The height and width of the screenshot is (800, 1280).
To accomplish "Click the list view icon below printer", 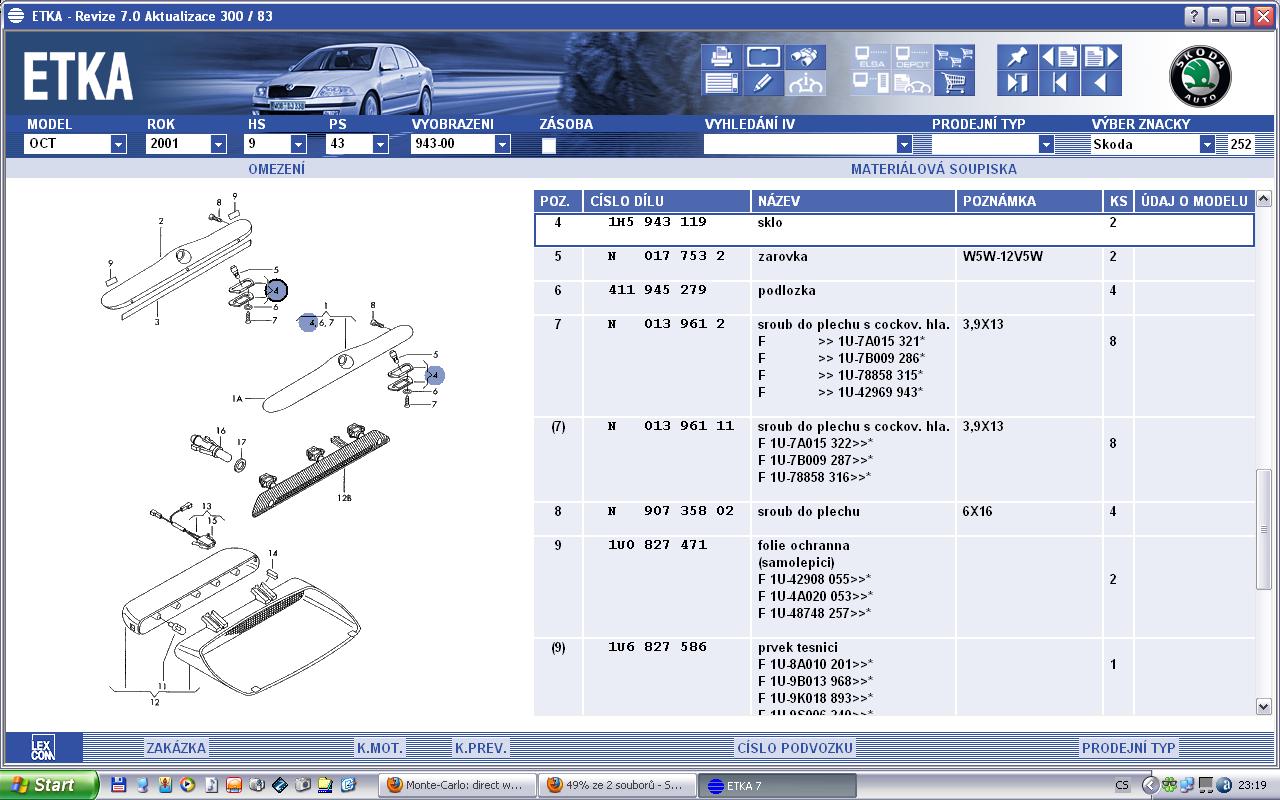I will (720, 84).
